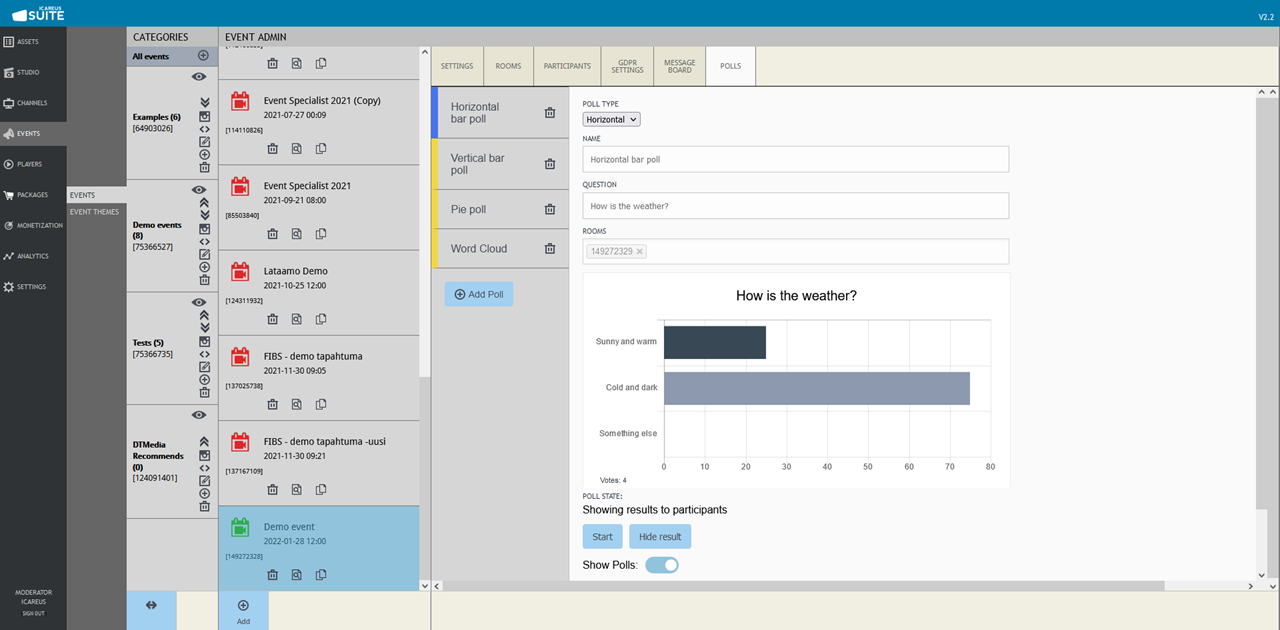Delete the Word Cloud poll via trash icon
The height and width of the screenshot is (630, 1280).
point(550,248)
